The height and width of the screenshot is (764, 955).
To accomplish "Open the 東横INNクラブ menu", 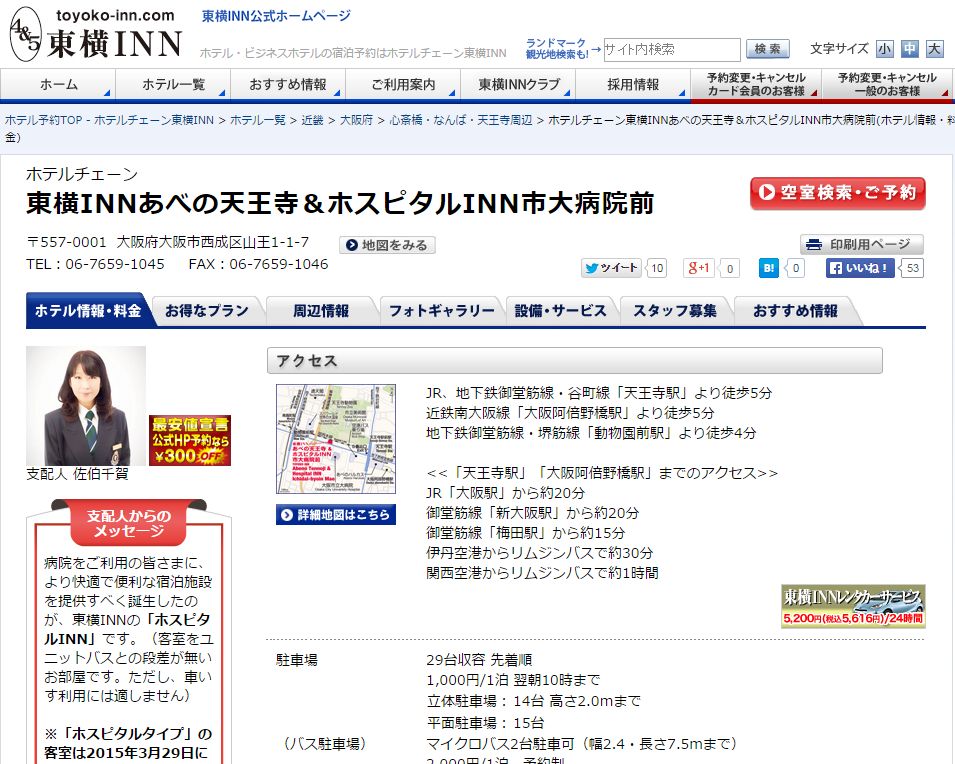I will pos(518,84).
